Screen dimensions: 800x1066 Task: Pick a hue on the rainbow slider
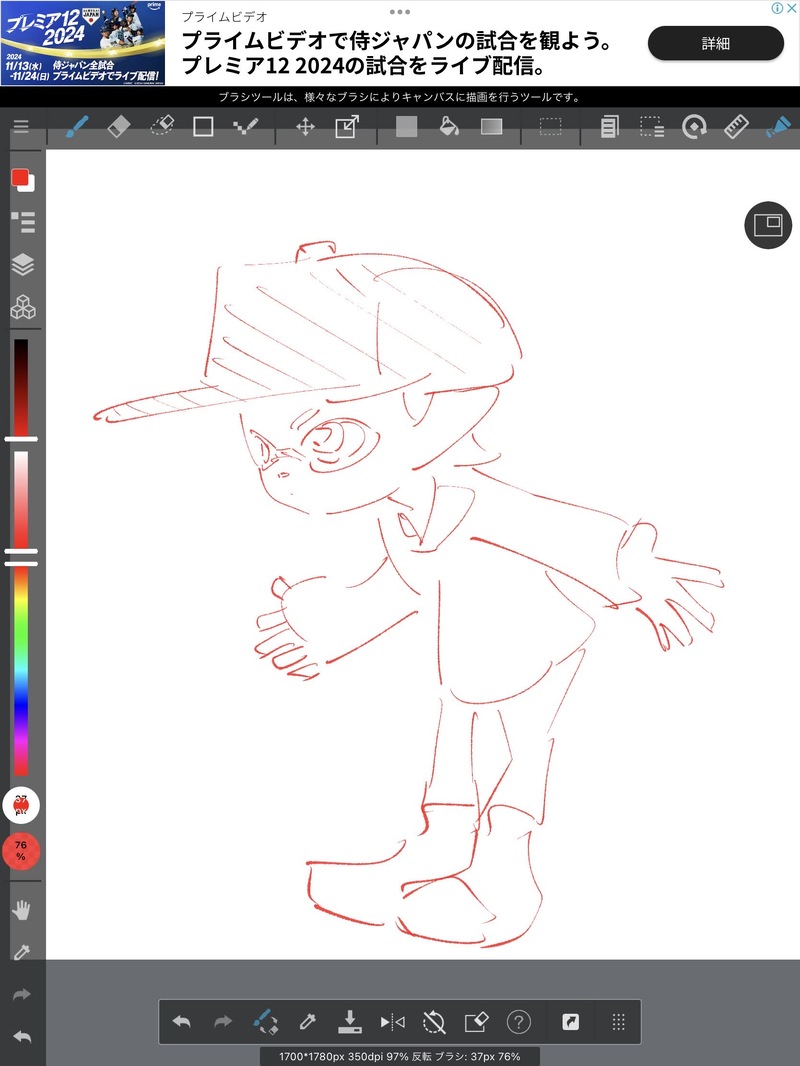(x=21, y=670)
